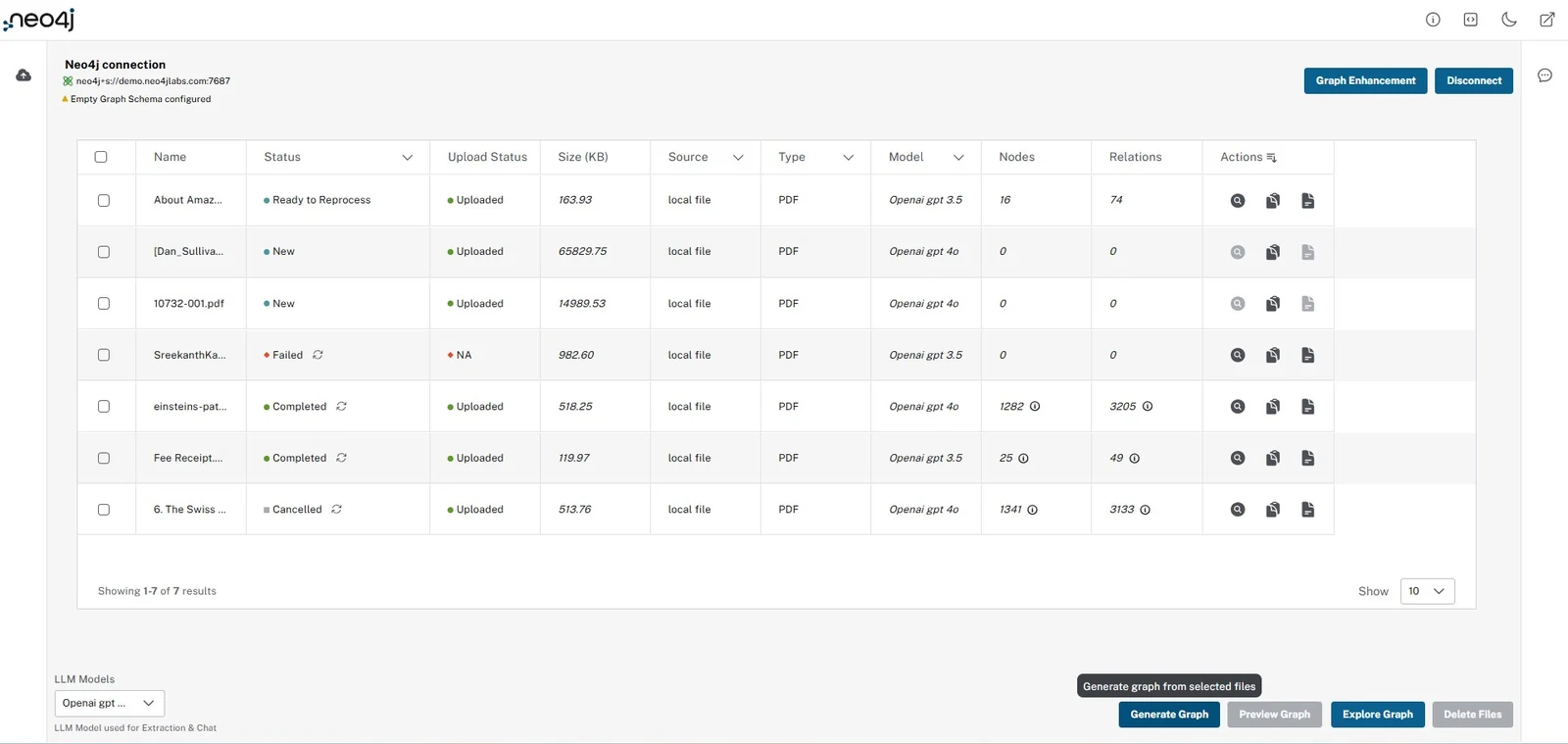Viewport: 1568px width, 744px height.
Task: Open the chat bot icon
Action: click(x=1544, y=75)
